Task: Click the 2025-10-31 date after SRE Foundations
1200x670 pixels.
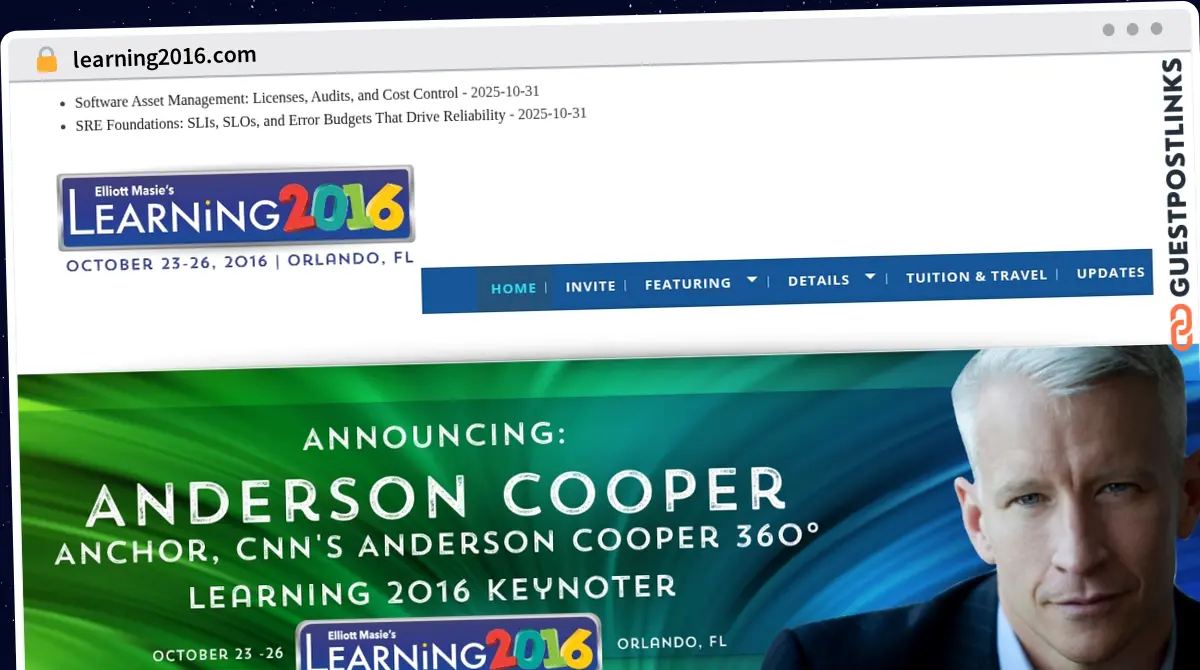Action: click(x=552, y=114)
